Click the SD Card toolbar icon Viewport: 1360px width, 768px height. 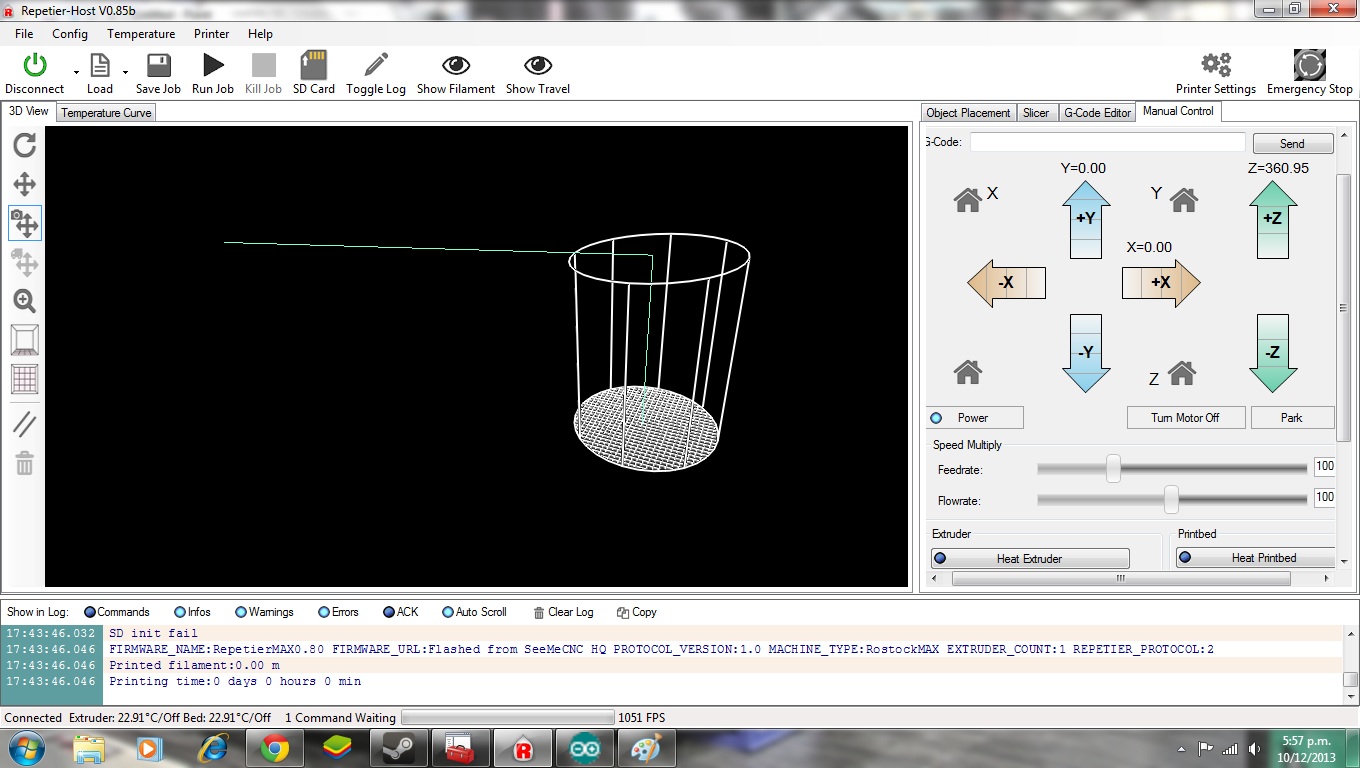[313, 66]
